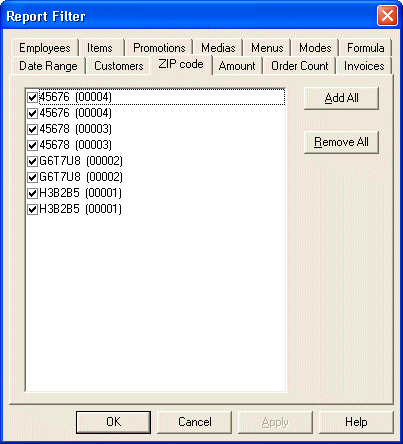Open the Menus tab
Image resolution: width=403 pixels, height=444 pixels.
pos(267,48)
